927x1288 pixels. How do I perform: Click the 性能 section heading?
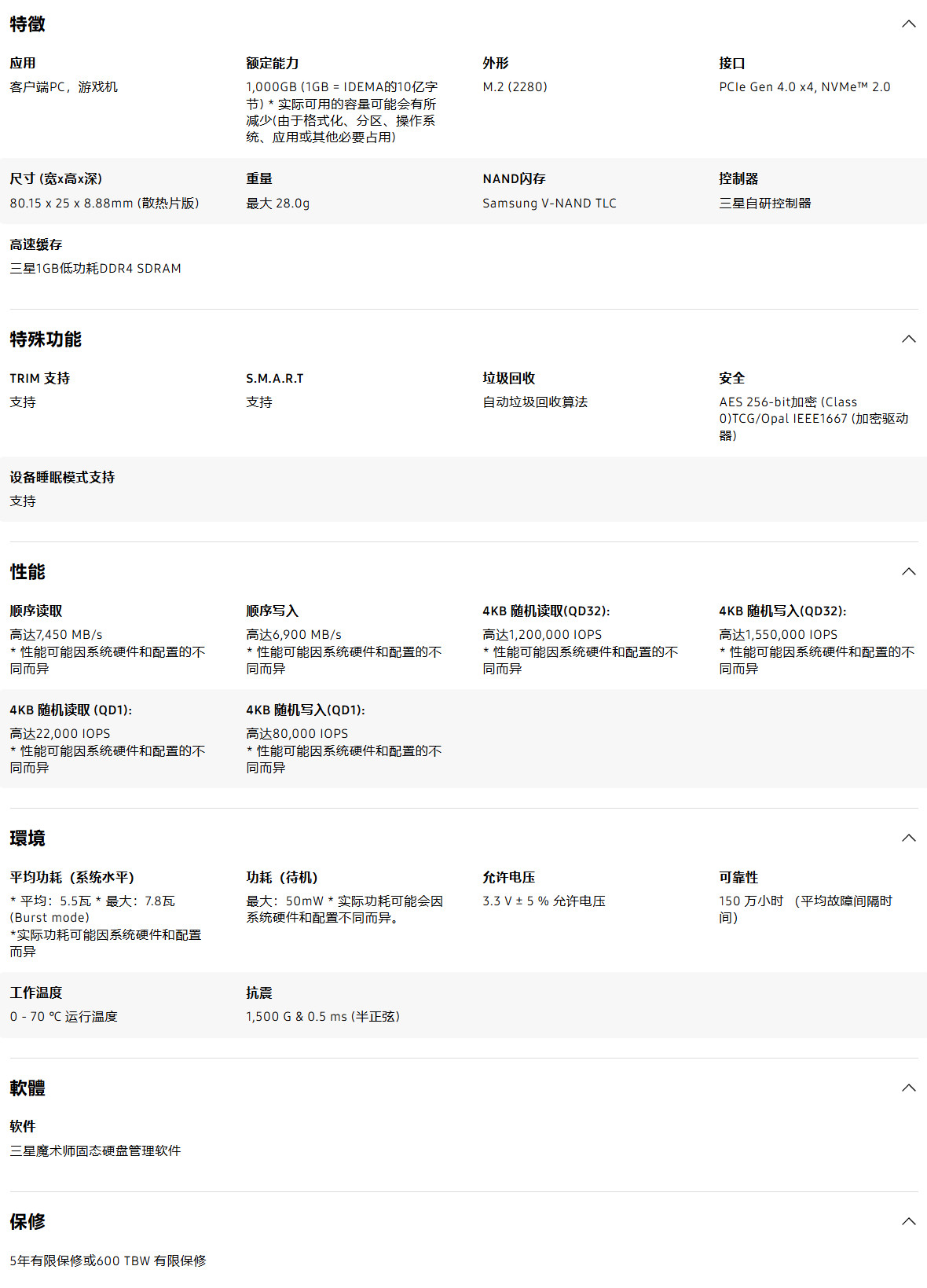pyautogui.click(x=27, y=572)
